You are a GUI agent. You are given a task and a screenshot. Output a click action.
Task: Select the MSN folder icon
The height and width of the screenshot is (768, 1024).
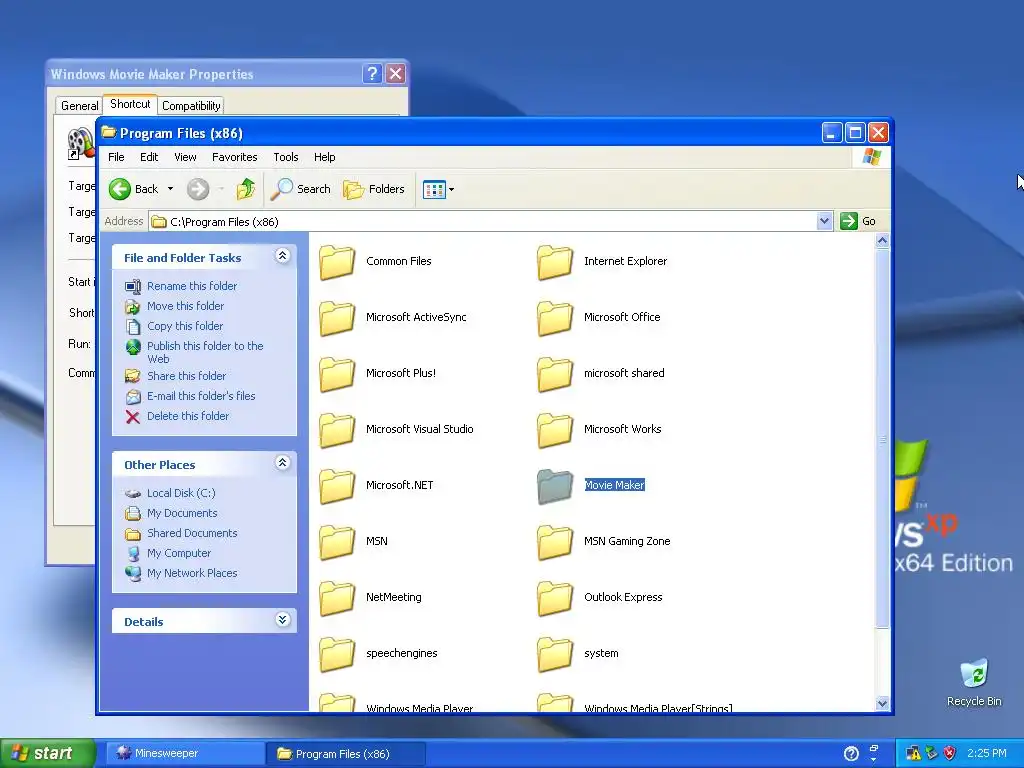tap(337, 543)
